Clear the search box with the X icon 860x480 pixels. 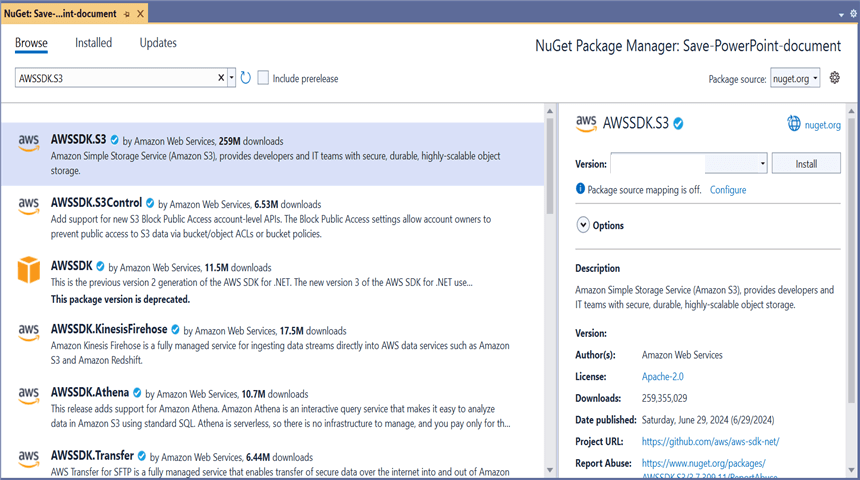(221, 78)
